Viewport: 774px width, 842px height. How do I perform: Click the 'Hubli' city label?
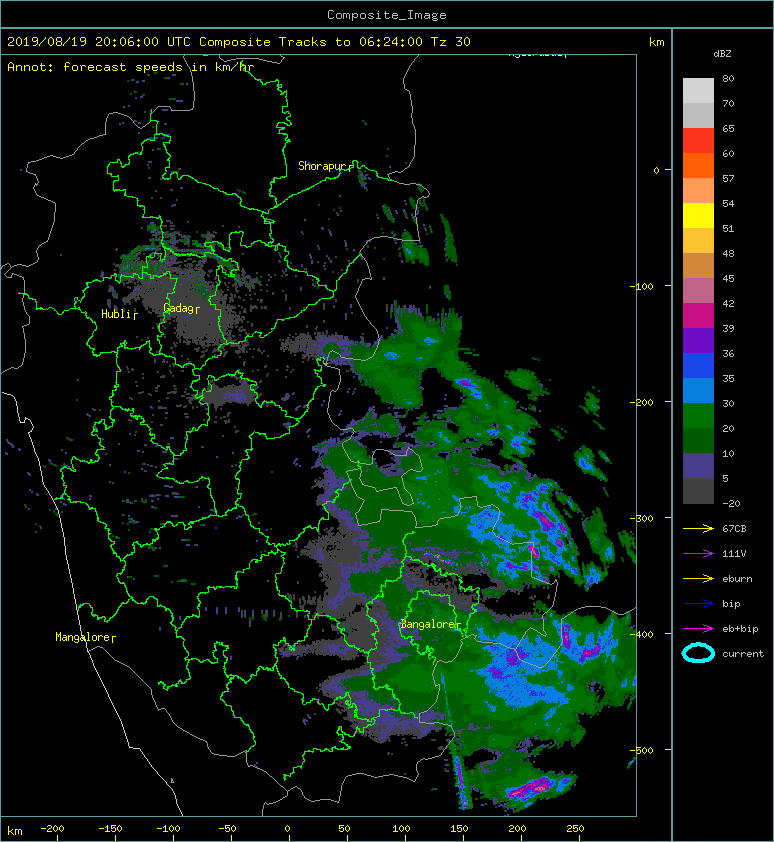tap(116, 314)
